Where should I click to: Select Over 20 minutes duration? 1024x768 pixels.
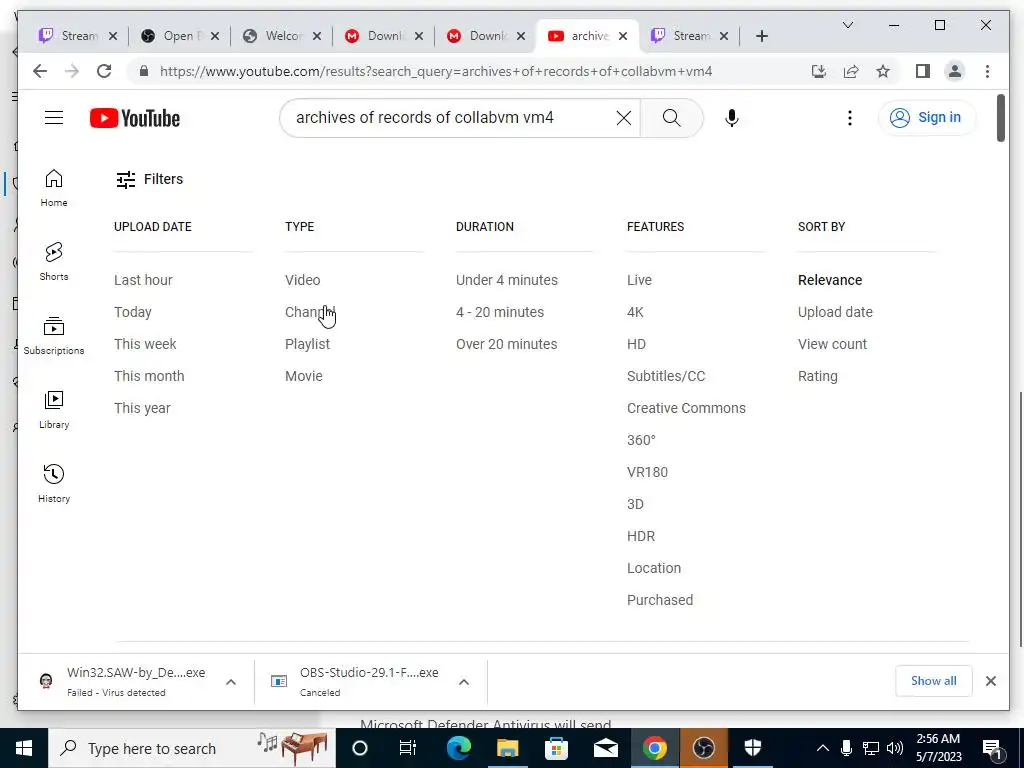(506, 344)
